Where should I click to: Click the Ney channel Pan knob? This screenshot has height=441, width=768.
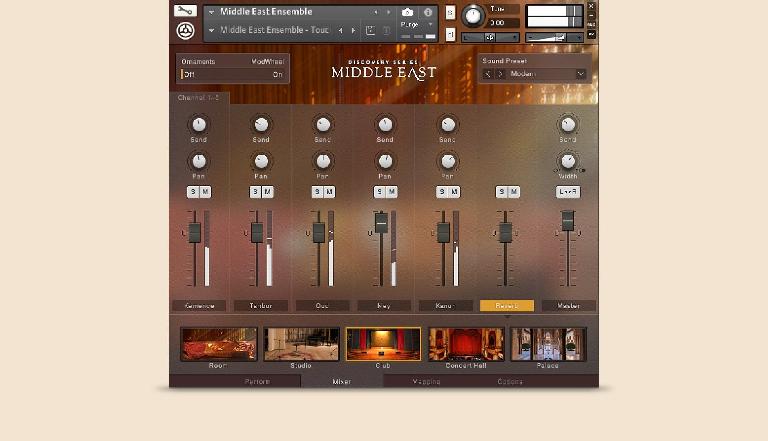pos(385,161)
